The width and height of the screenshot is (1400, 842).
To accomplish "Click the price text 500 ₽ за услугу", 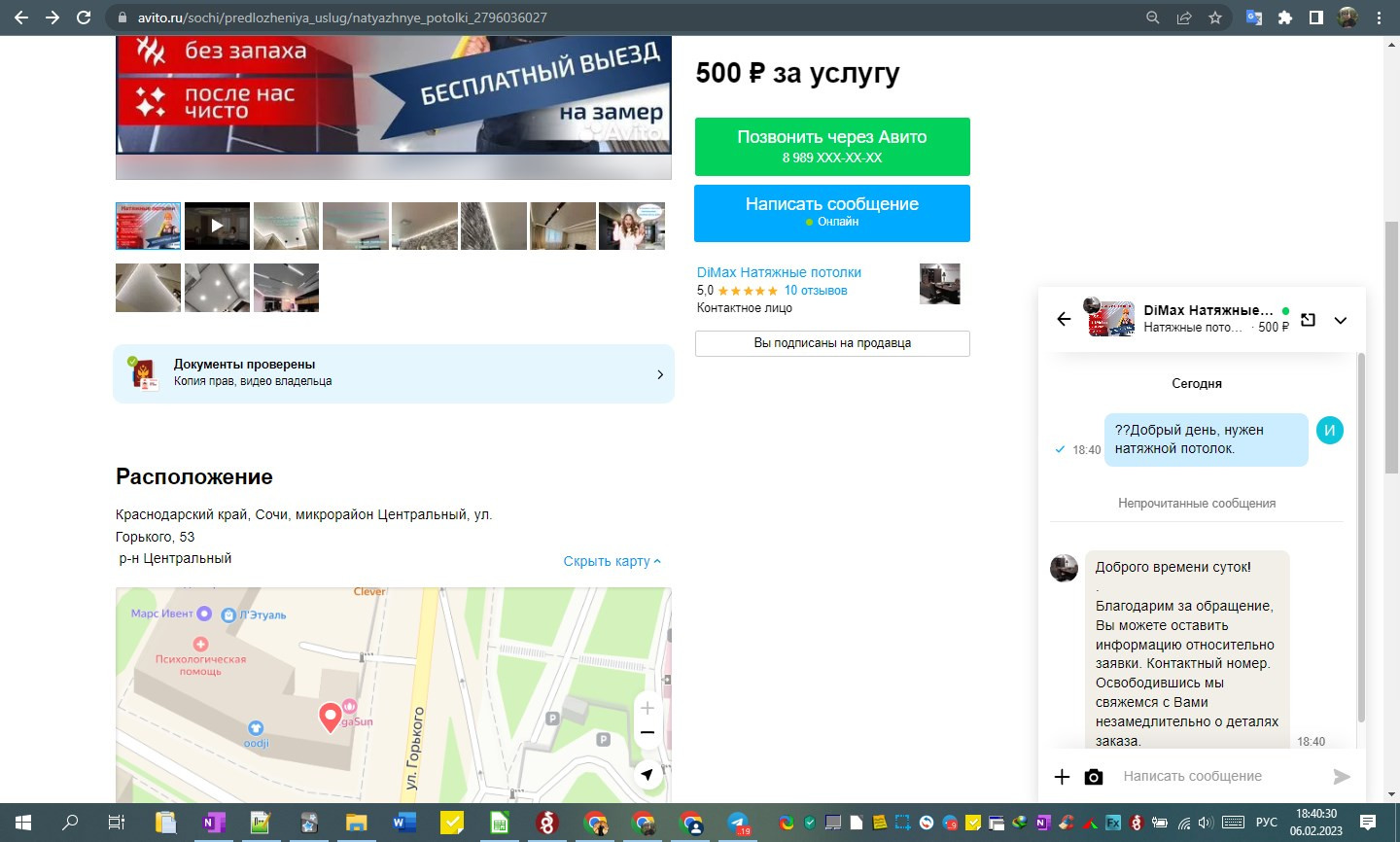I will click(x=798, y=73).
